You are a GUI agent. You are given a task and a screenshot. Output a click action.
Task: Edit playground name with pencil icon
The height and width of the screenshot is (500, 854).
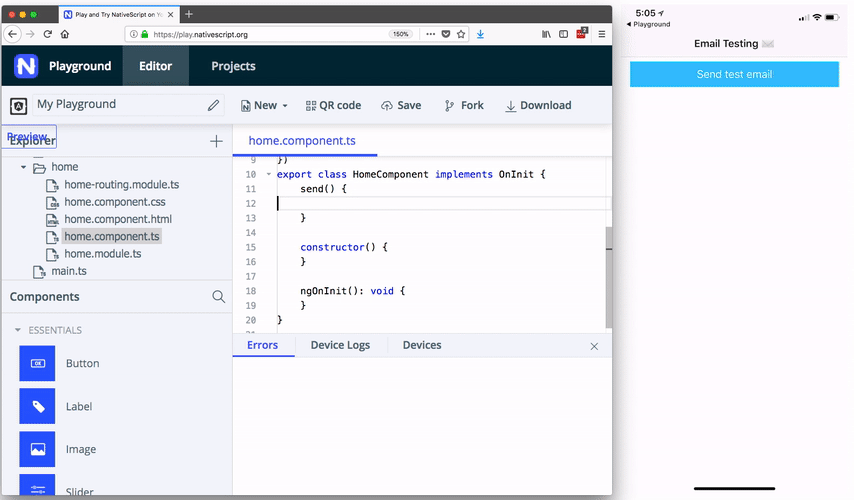coord(214,105)
